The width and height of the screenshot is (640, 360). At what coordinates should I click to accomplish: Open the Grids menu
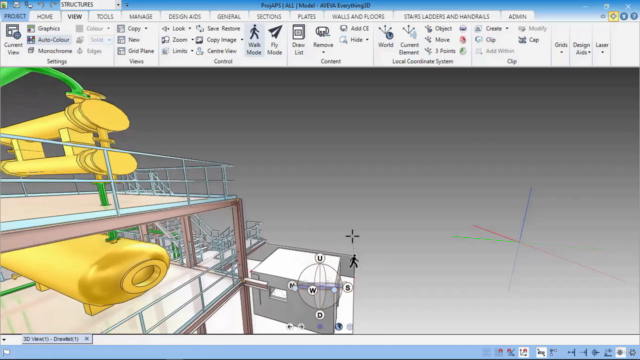[x=561, y=47]
